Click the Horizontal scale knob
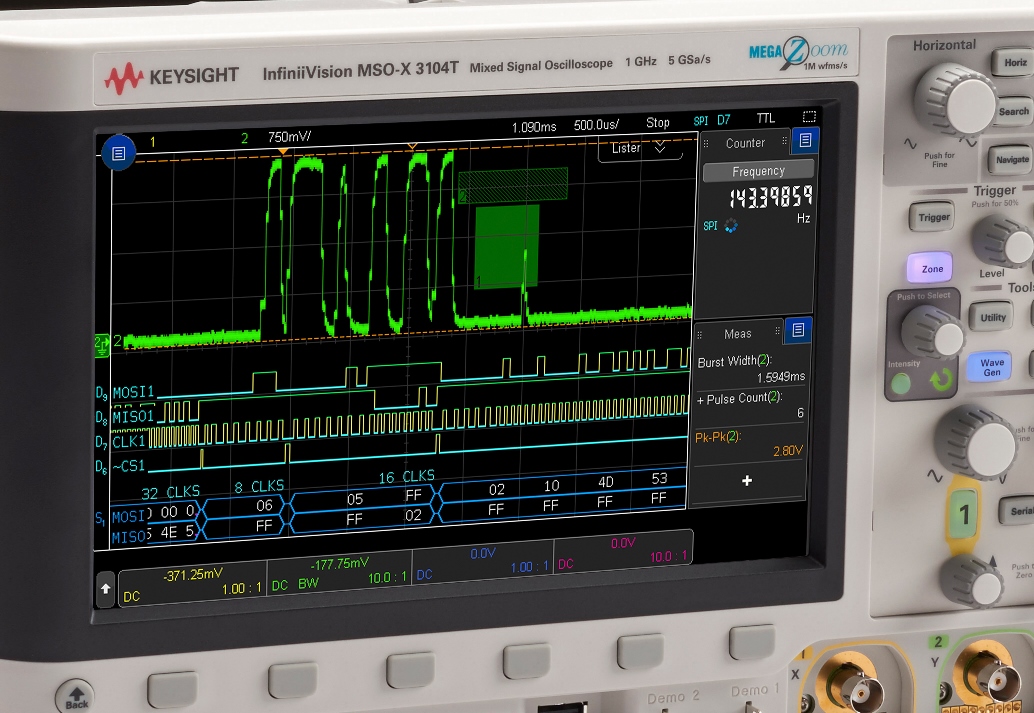This screenshot has height=713, width=1034. click(954, 95)
